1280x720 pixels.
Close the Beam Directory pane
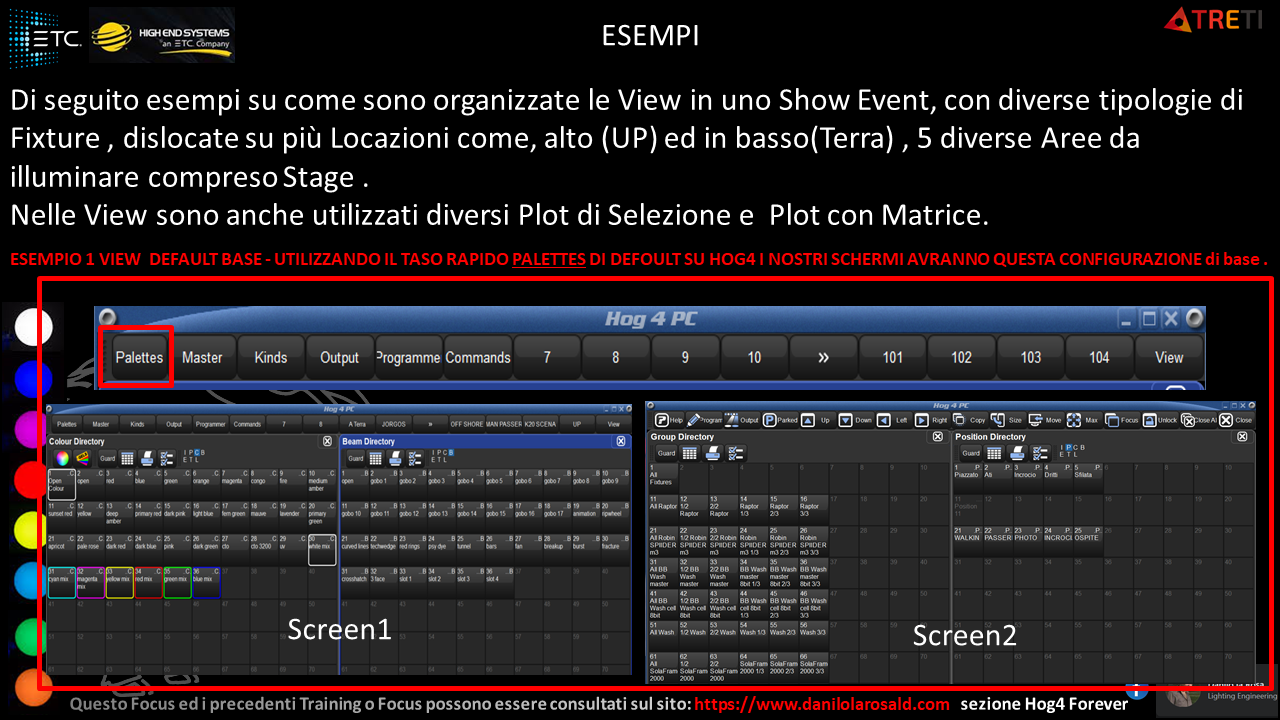(621, 441)
